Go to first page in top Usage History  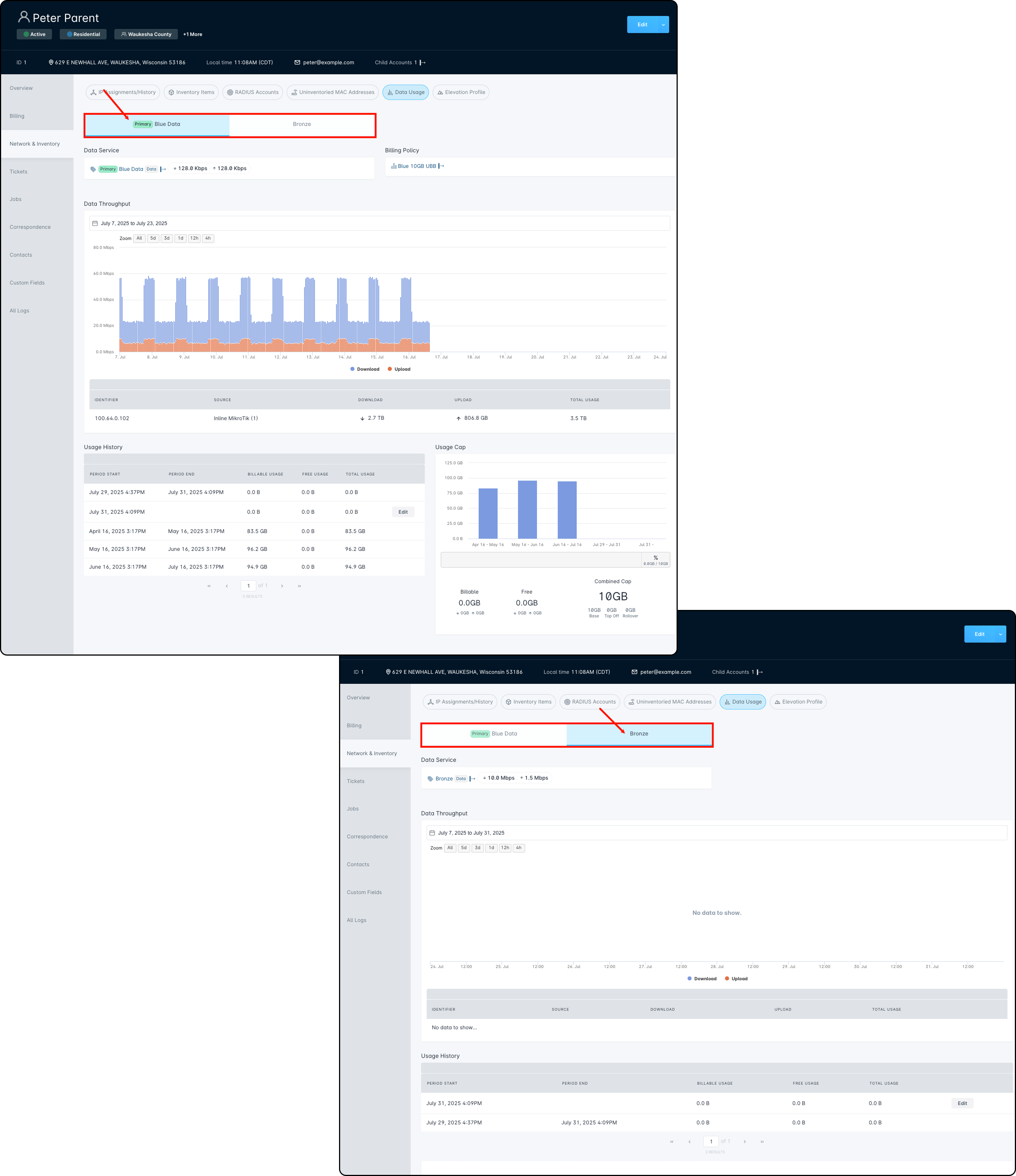point(209,586)
